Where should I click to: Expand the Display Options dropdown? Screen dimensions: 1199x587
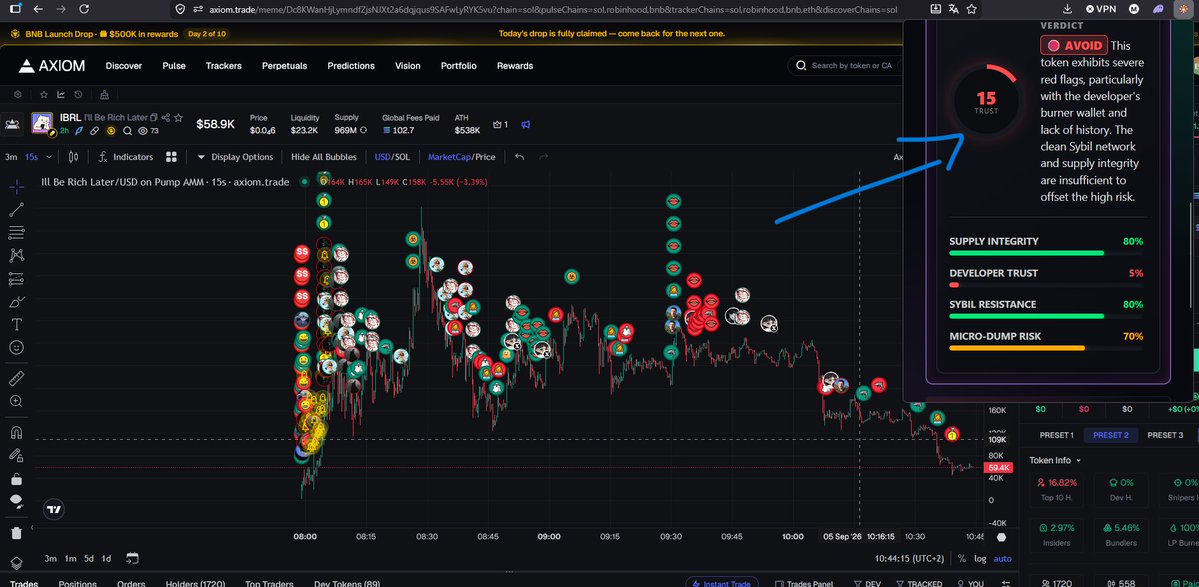tap(235, 157)
